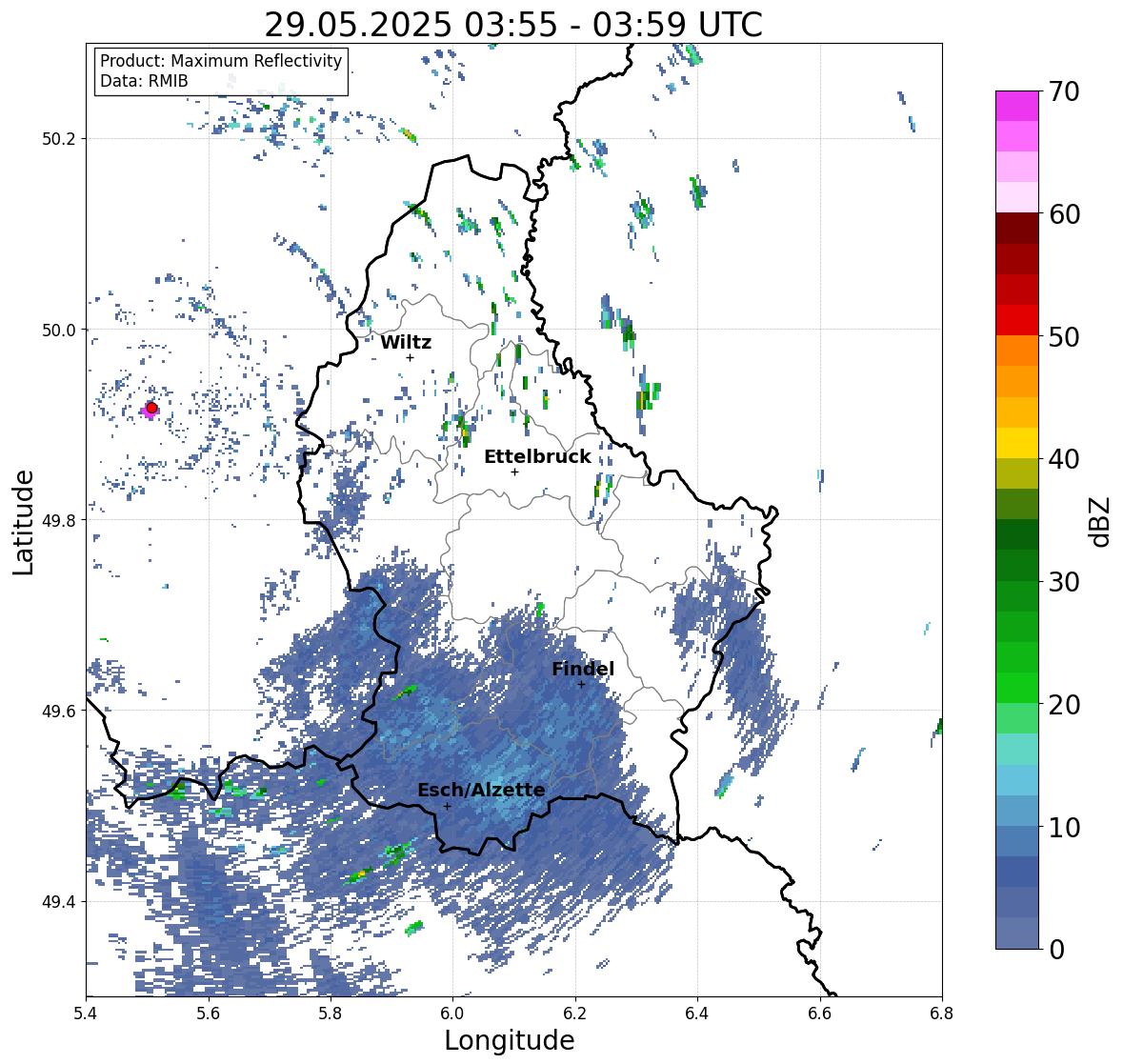Screen dimensions: 1123x1064
Task: Click the longitude tick 6.6
Action: 819,1013
